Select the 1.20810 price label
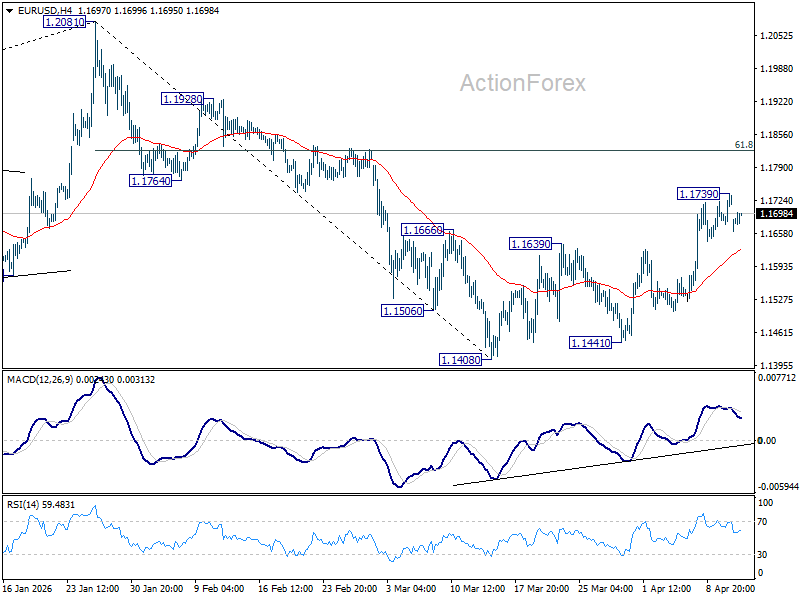800x600 pixels. click(65, 22)
